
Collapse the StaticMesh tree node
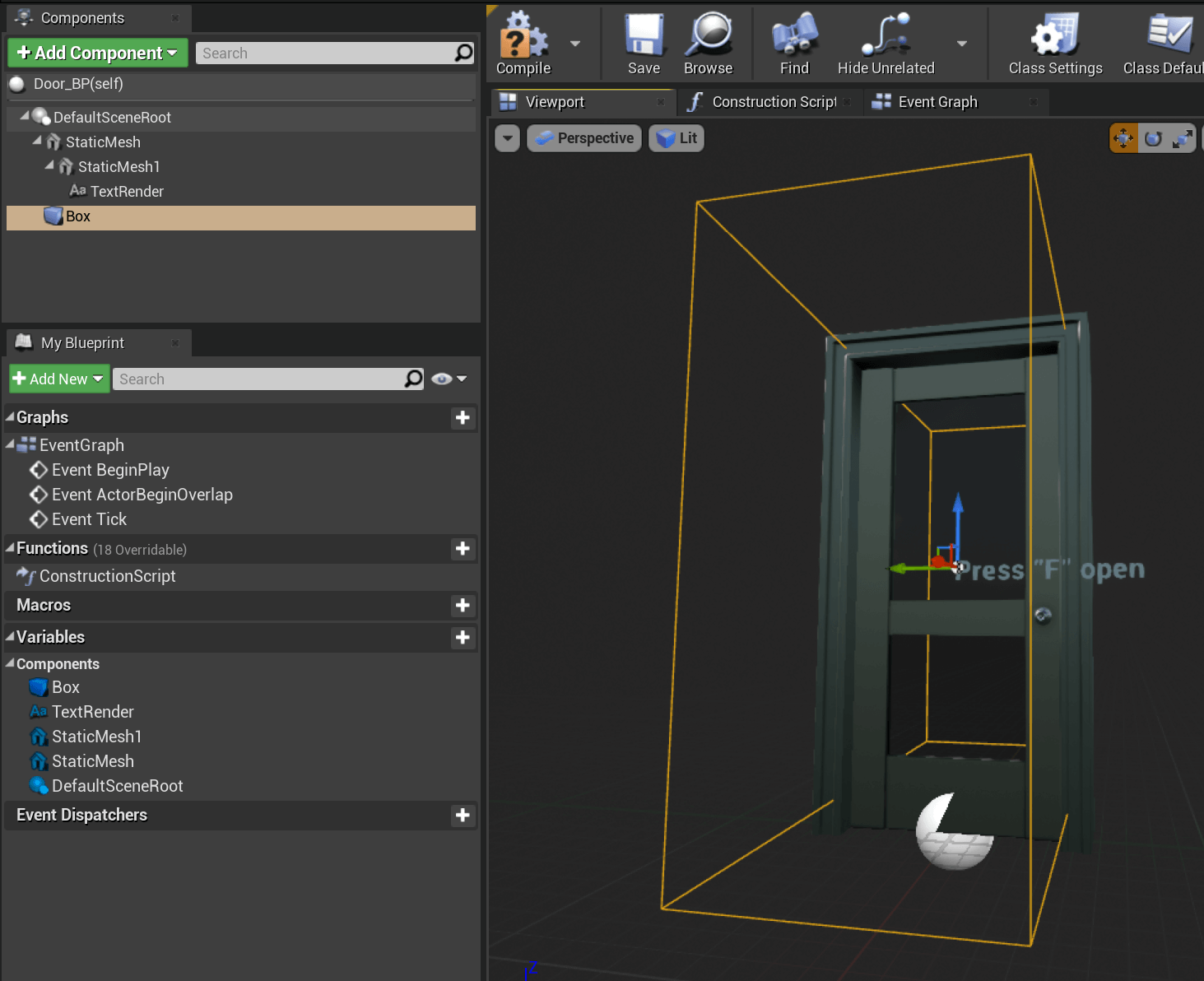pos(37,142)
